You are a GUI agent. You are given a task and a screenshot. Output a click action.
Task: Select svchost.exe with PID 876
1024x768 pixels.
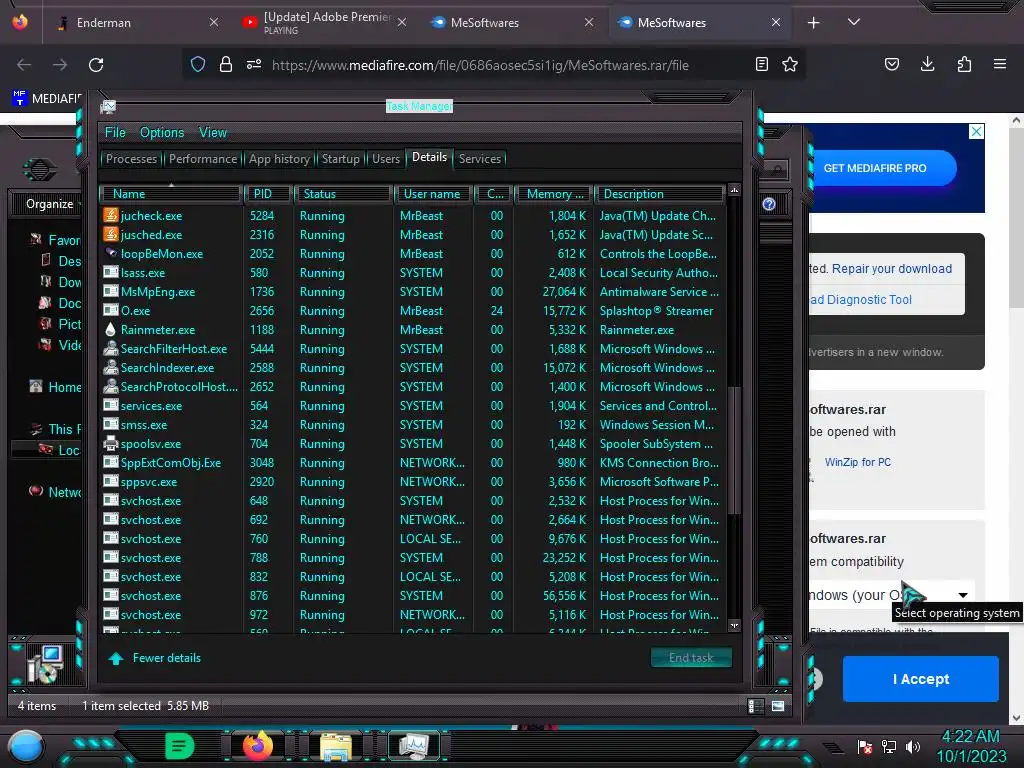point(411,596)
